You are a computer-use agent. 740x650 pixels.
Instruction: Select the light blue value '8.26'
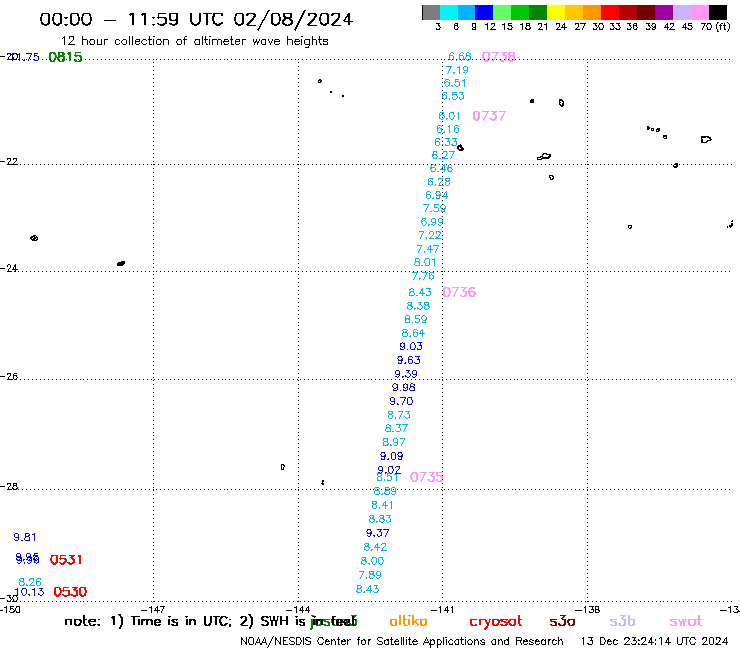30,582
